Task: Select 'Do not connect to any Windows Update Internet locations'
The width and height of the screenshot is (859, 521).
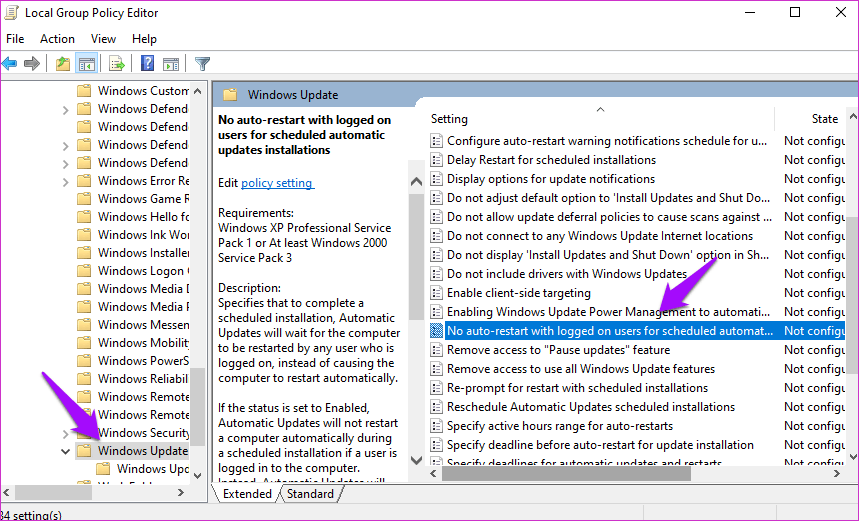Action: point(600,236)
